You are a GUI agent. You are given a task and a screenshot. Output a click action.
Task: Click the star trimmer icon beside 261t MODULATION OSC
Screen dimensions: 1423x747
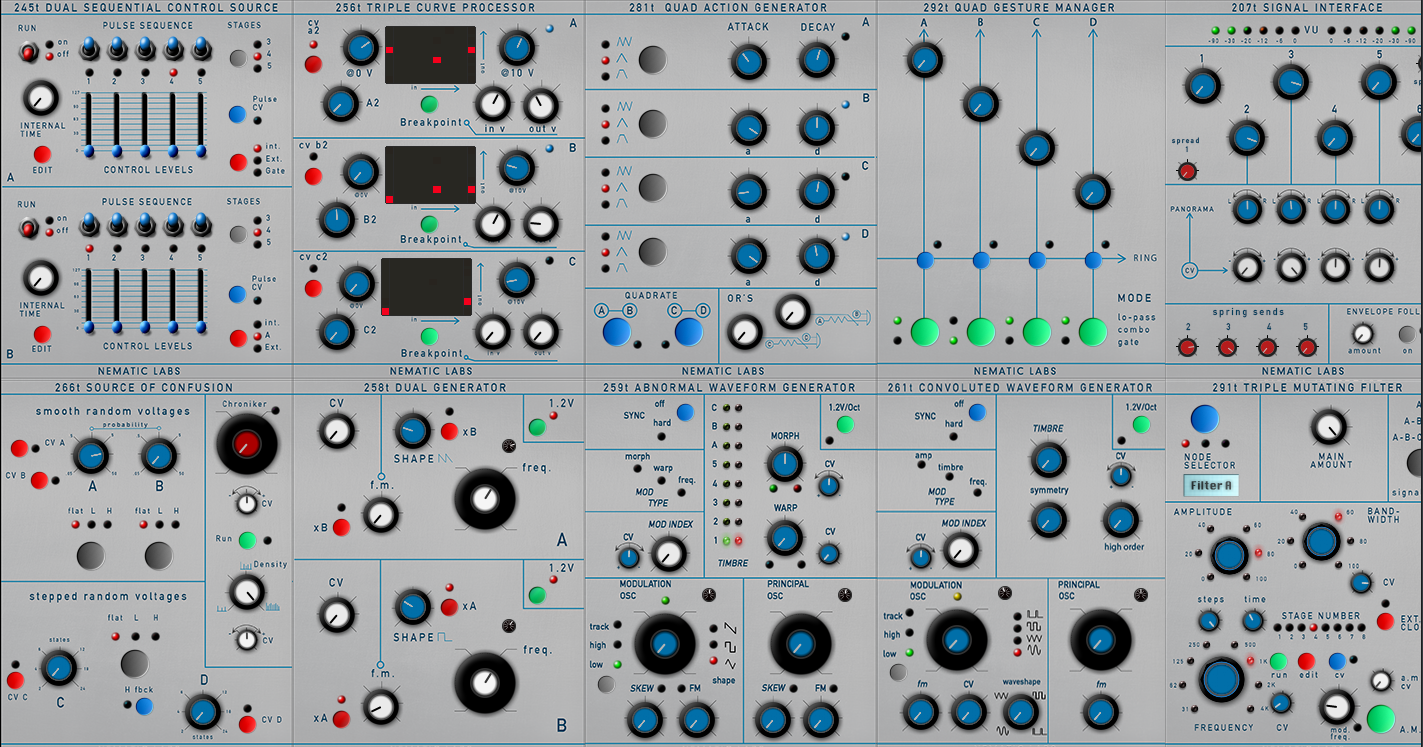pos(1005,593)
